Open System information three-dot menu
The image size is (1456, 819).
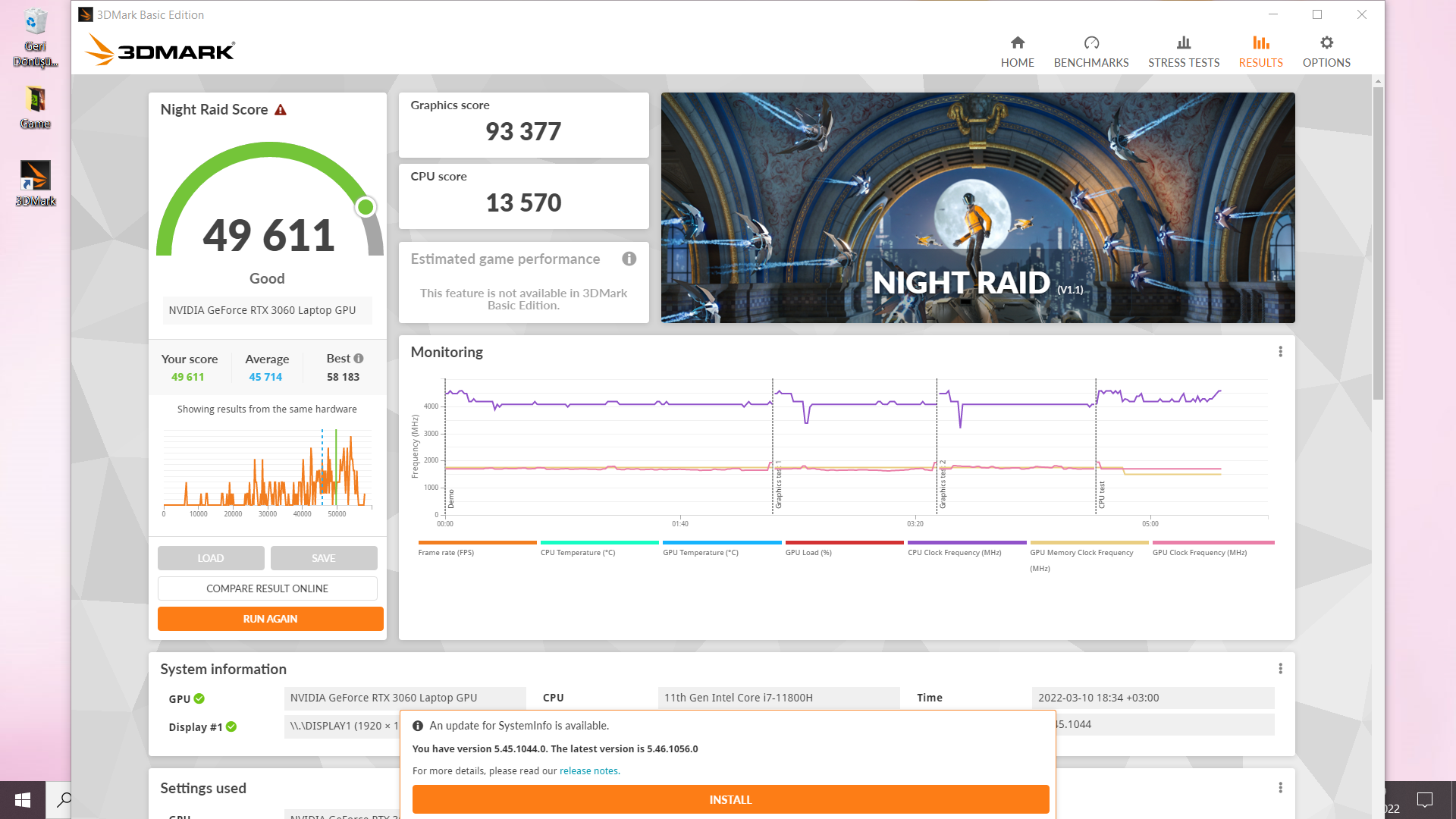click(x=1280, y=669)
